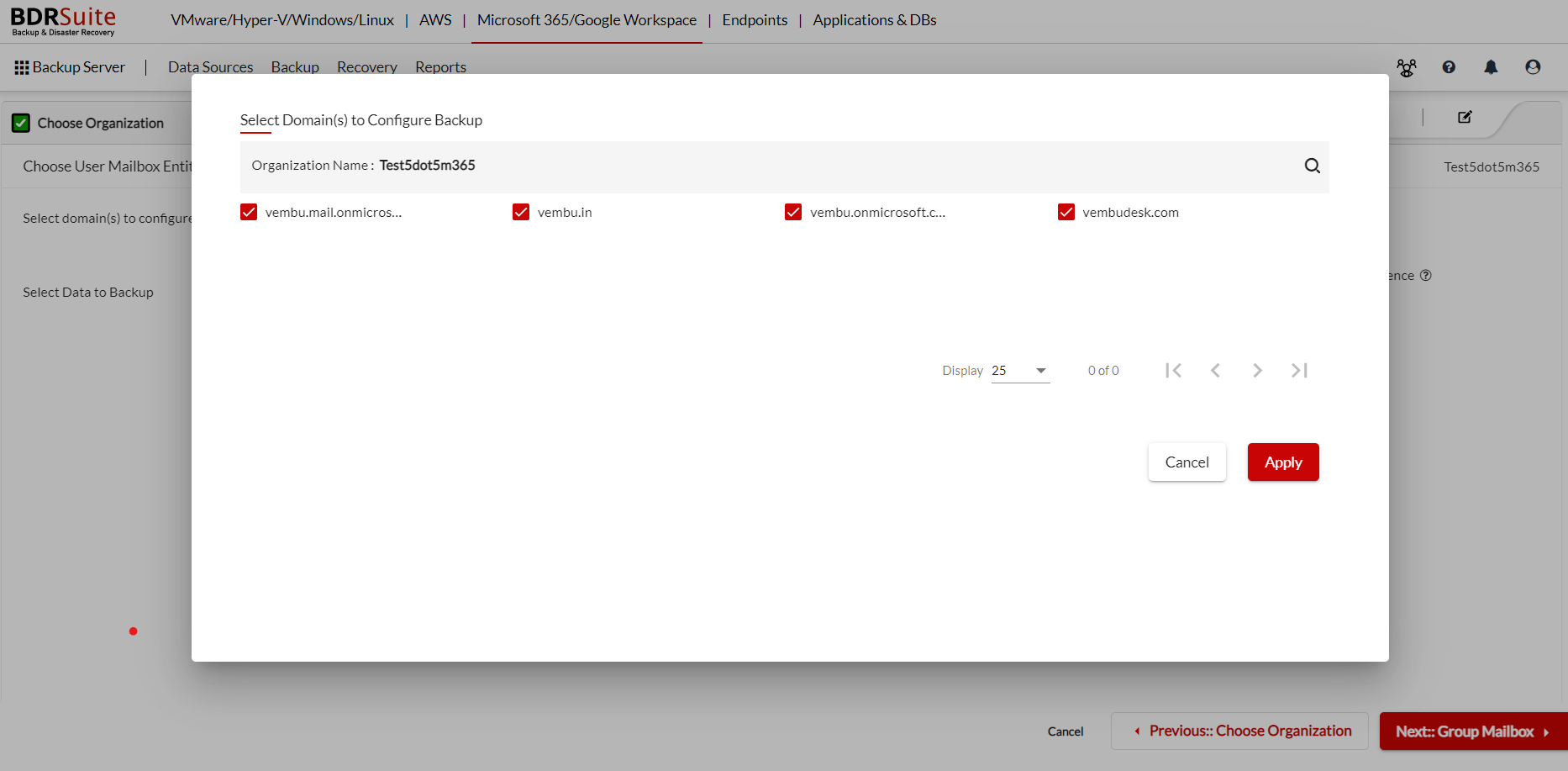Open the community users icon in header

(x=1406, y=67)
